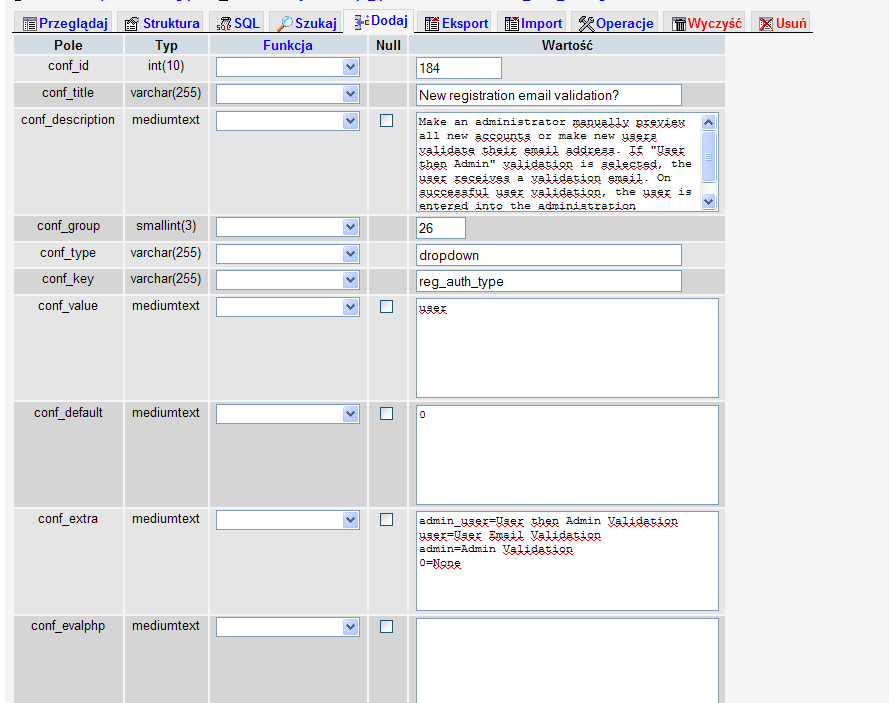Click the Eksport tab icon
Image resolution: width=889 pixels, height=703 pixels.
(432, 24)
